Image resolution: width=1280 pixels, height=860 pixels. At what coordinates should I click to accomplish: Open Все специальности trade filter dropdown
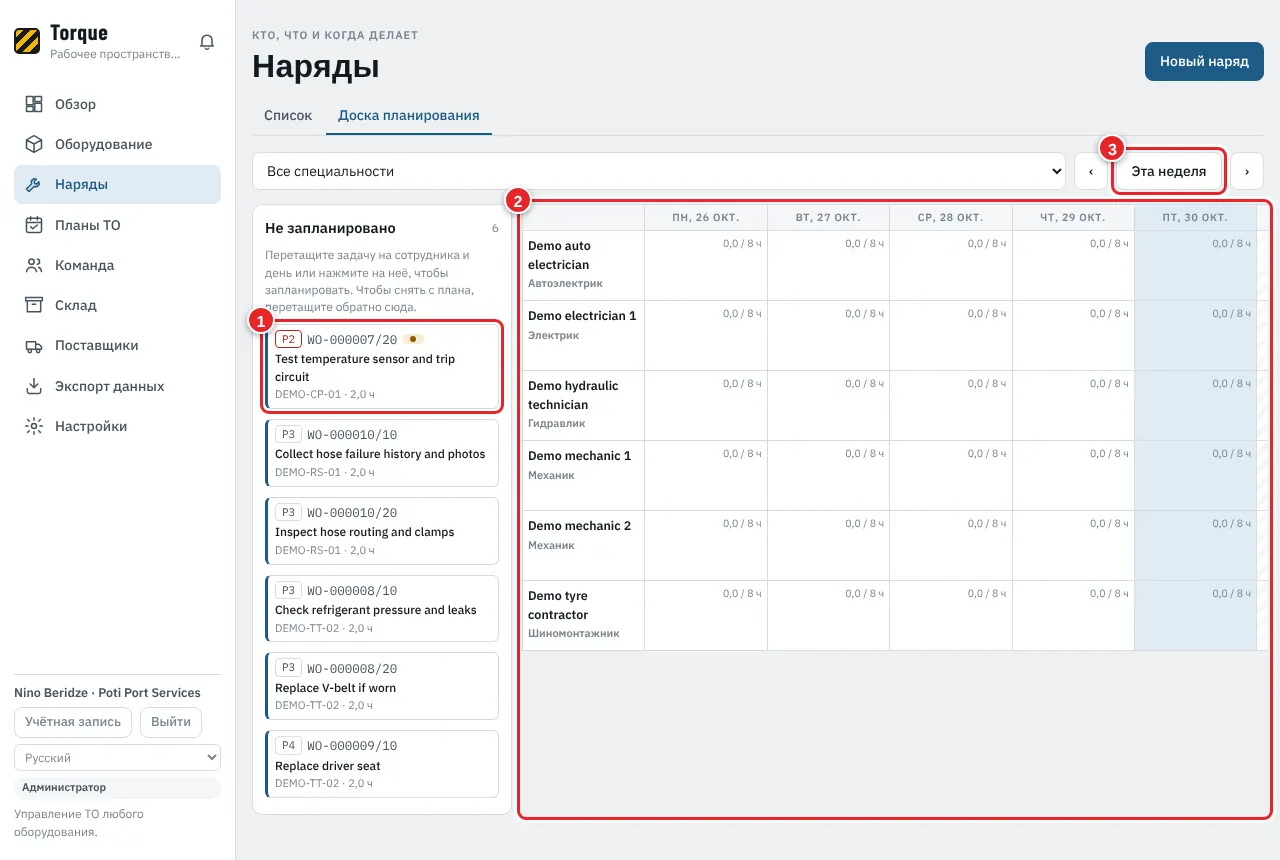click(660, 171)
